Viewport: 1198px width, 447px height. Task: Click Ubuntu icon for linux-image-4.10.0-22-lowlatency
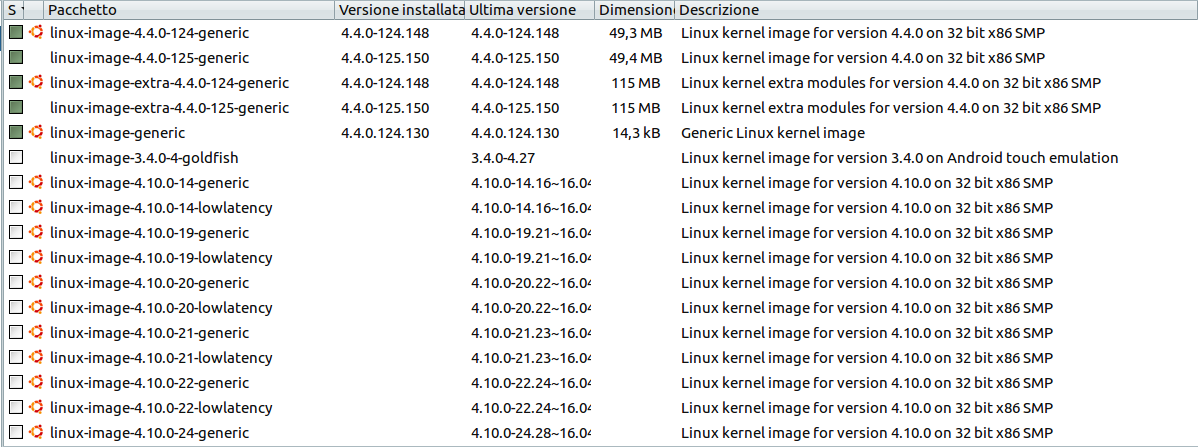(x=35, y=407)
